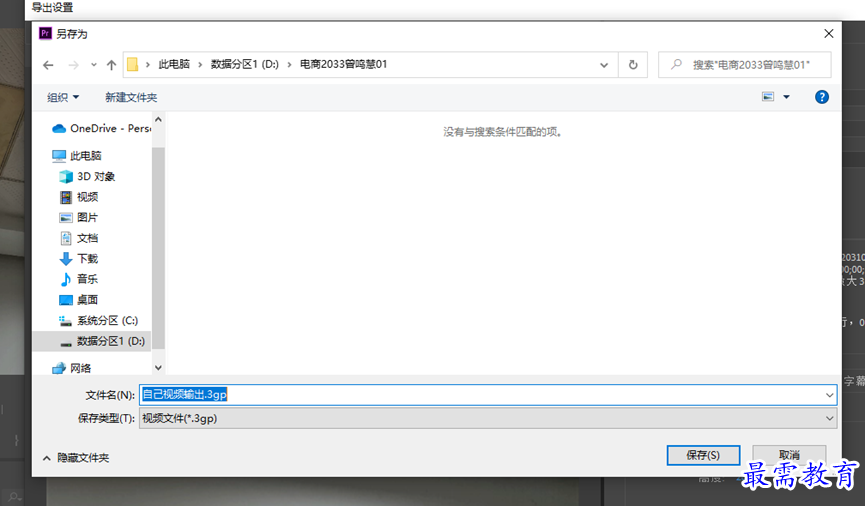The width and height of the screenshot is (865, 506).
Task: Click the sidebar scroll down arrow
Action: pyautogui.click(x=158, y=367)
